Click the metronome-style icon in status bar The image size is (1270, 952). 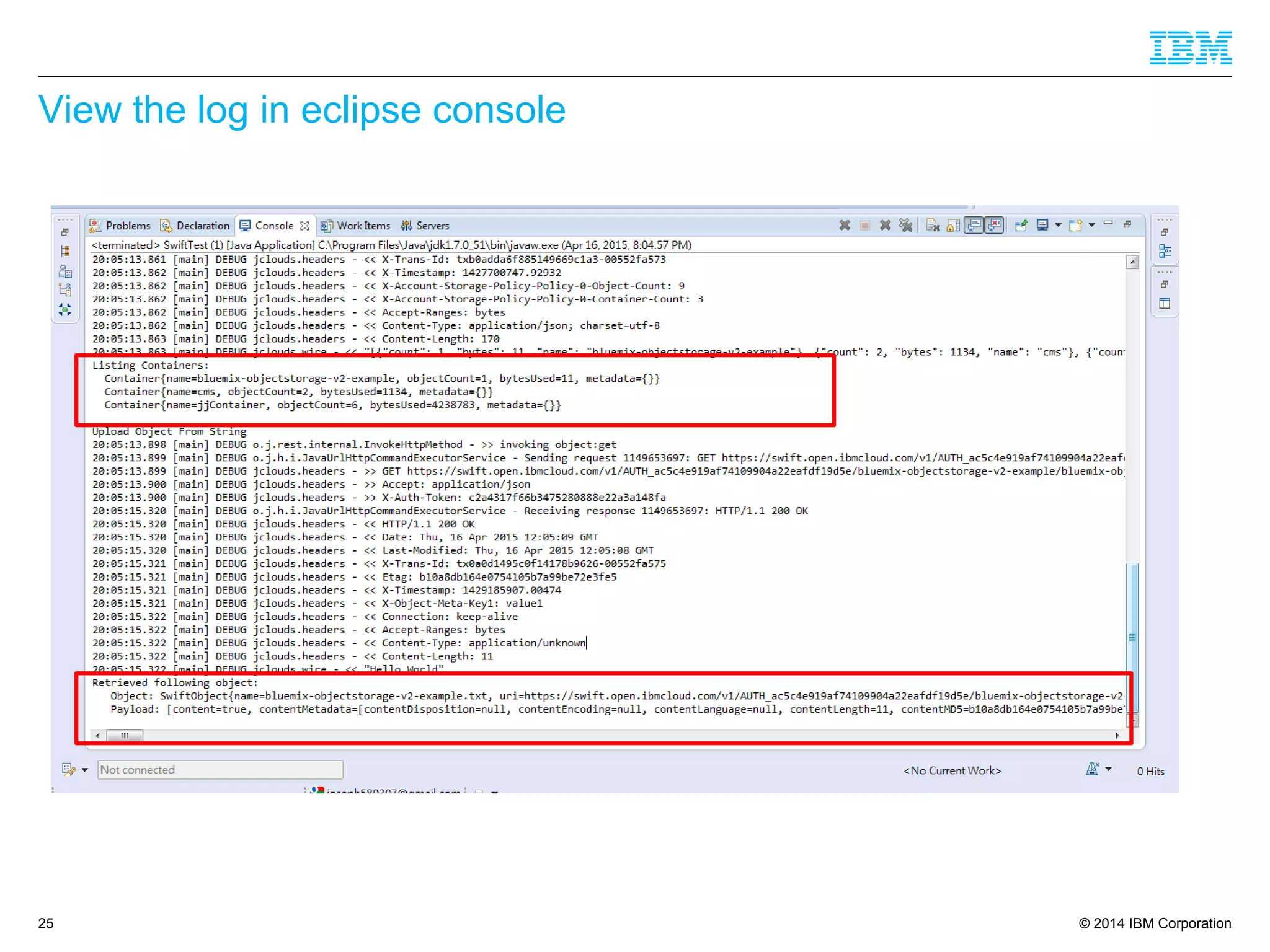point(1092,769)
